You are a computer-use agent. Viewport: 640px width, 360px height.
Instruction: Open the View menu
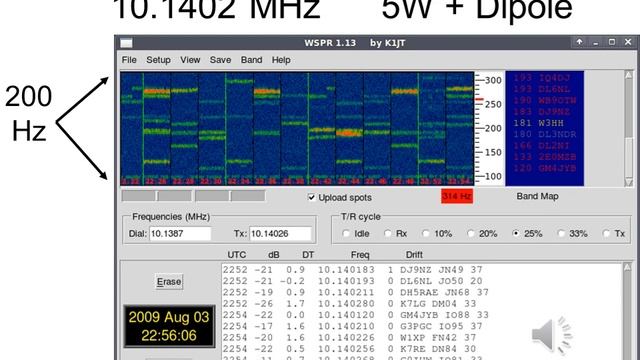click(x=190, y=60)
